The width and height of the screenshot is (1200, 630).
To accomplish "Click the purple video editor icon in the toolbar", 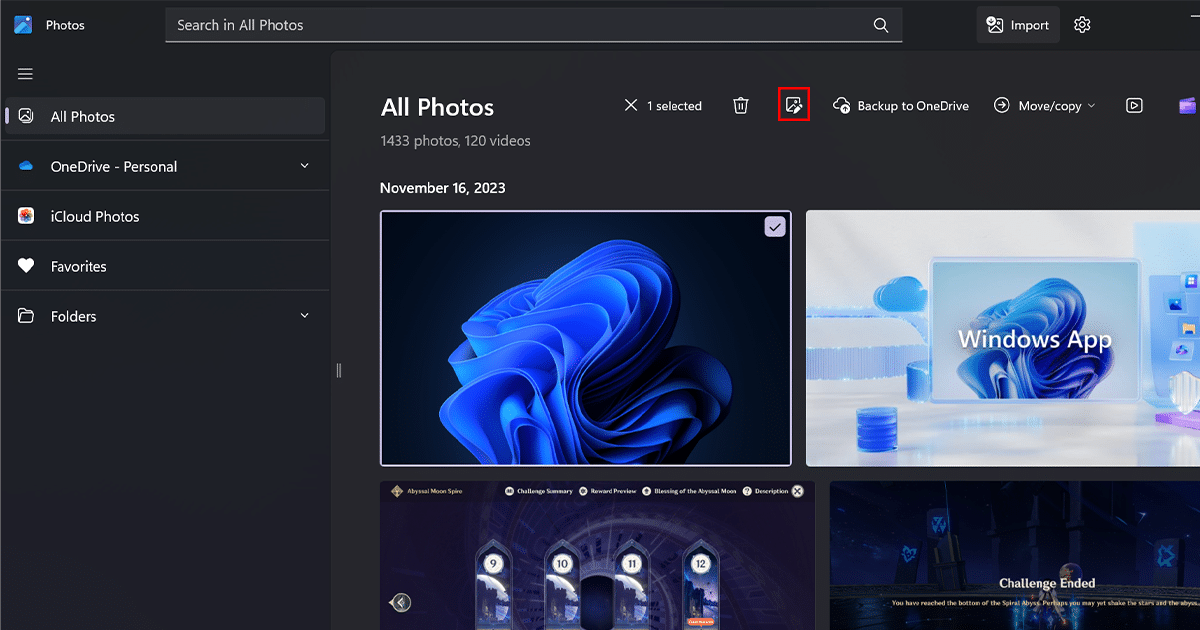I will (1187, 106).
